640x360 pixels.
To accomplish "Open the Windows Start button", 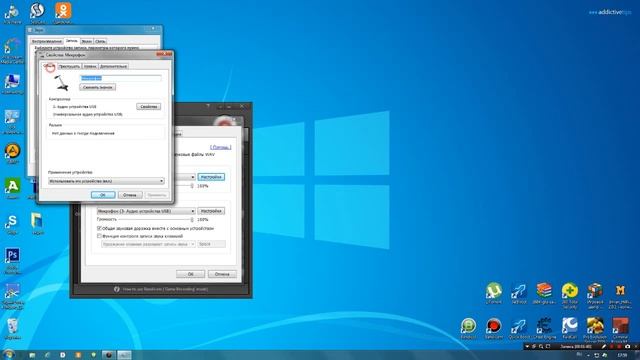I will (x=8, y=354).
